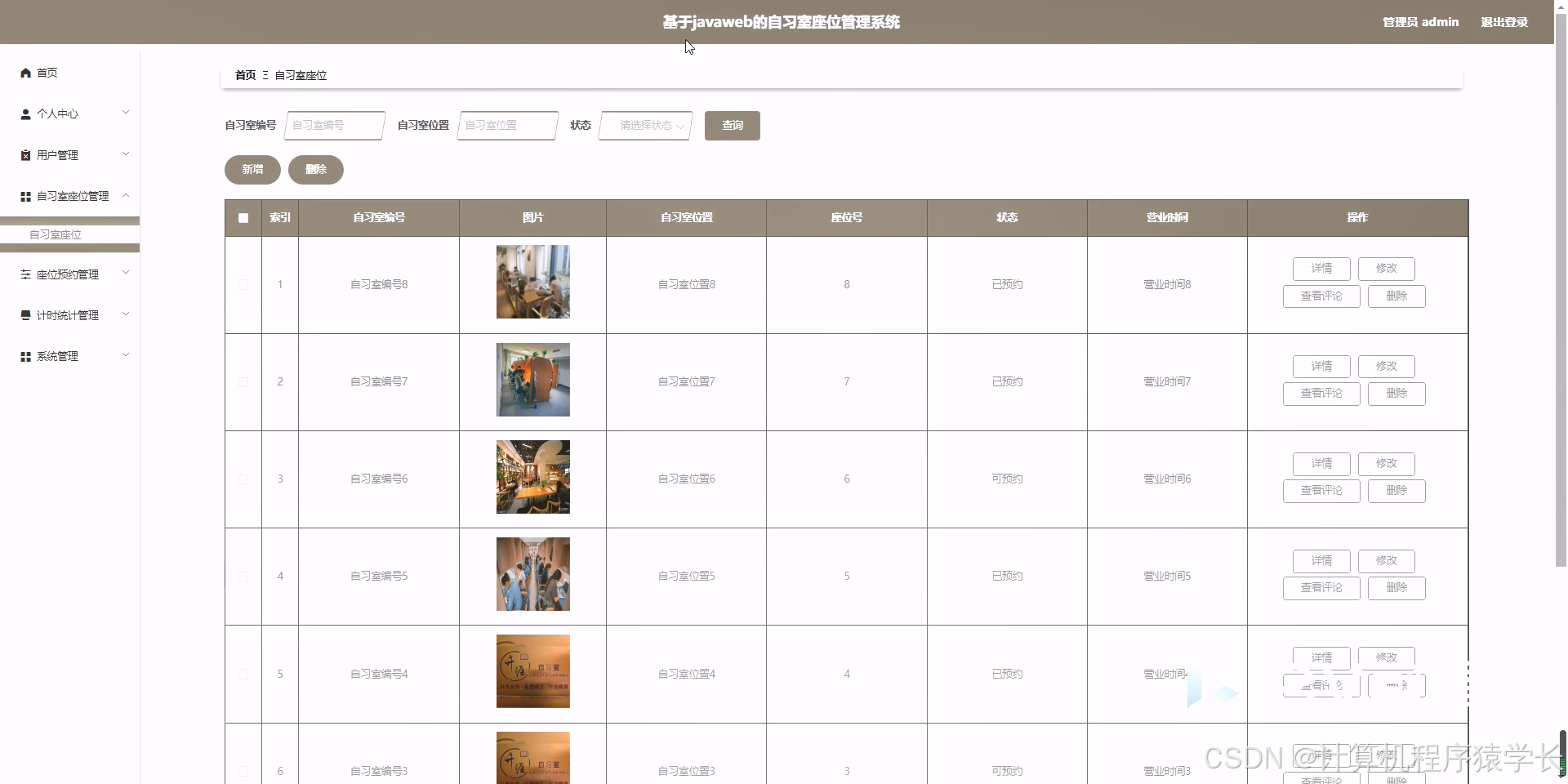Open the 计时统计管理 sidebar menu

click(68, 315)
